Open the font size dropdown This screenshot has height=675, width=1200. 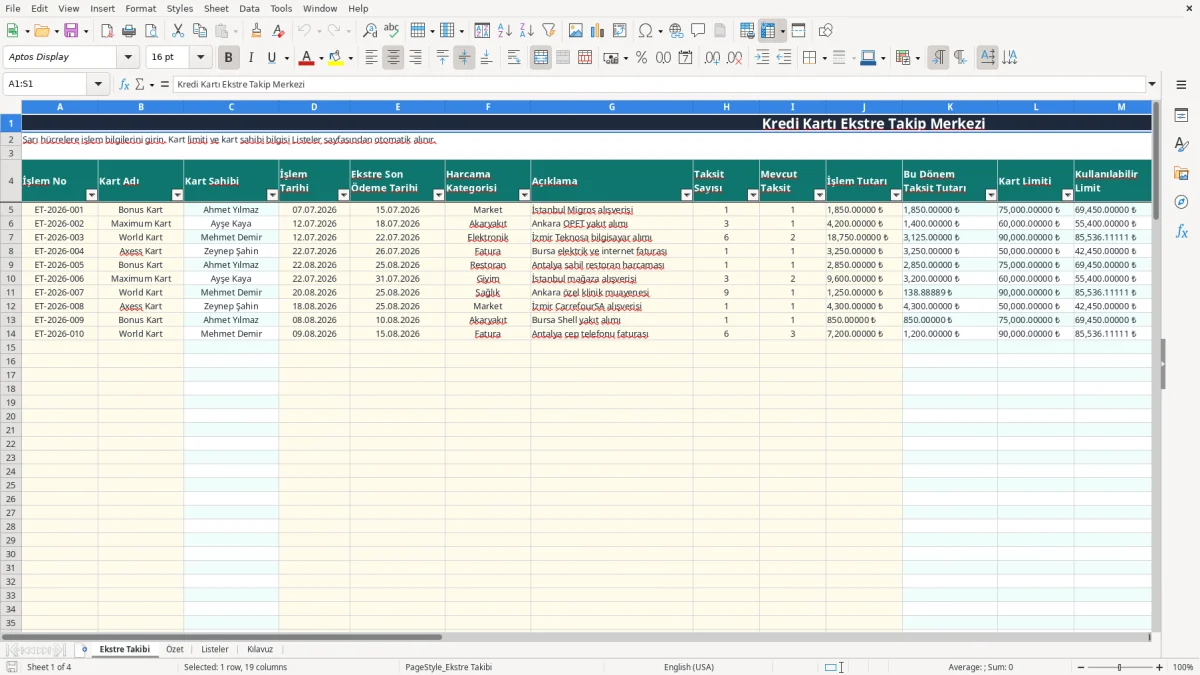click(x=200, y=58)
